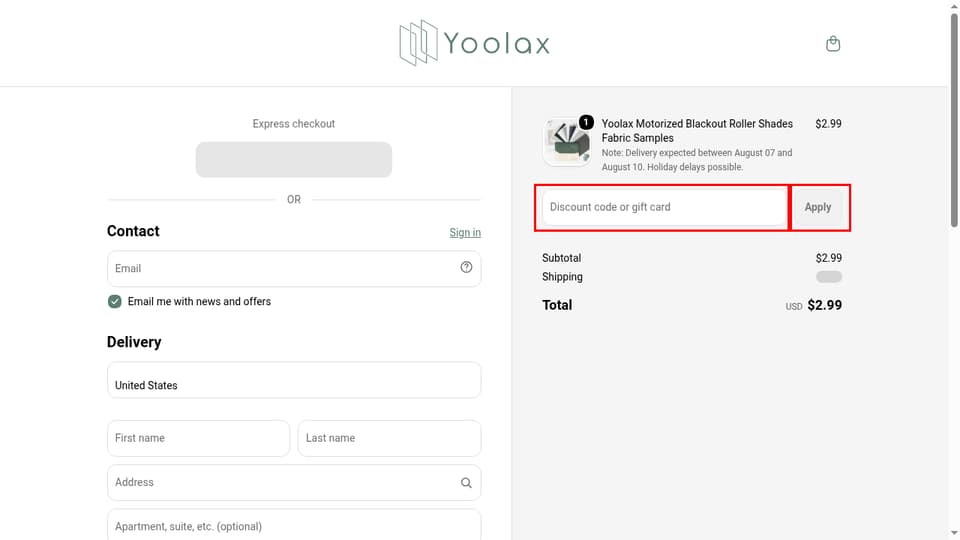Click the express checkout button placeholder

coord(294,160)
